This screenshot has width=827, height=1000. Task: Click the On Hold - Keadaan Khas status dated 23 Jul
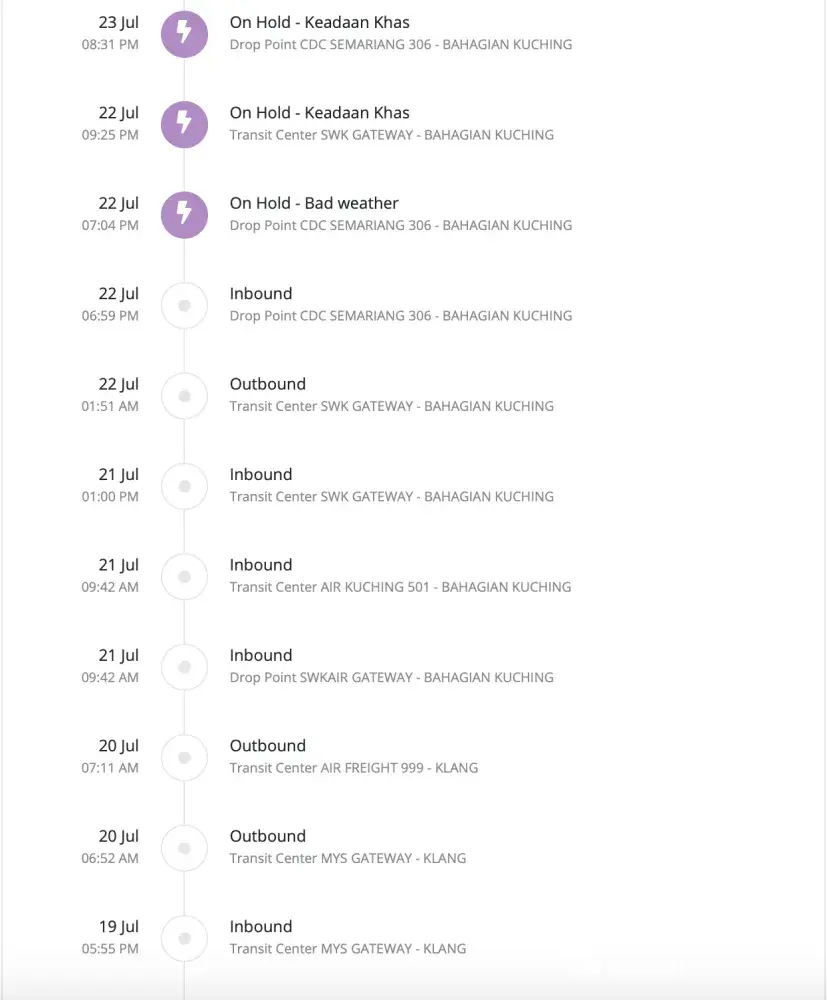[319, 22]
